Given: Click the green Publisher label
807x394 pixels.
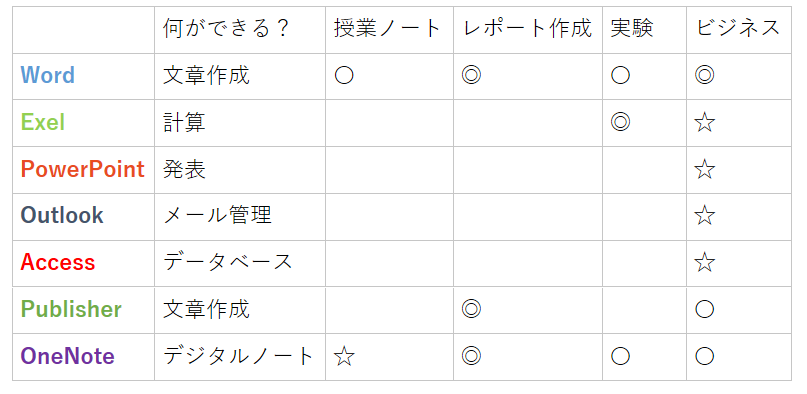Looking at the screenshot, I should click(71, 309).
